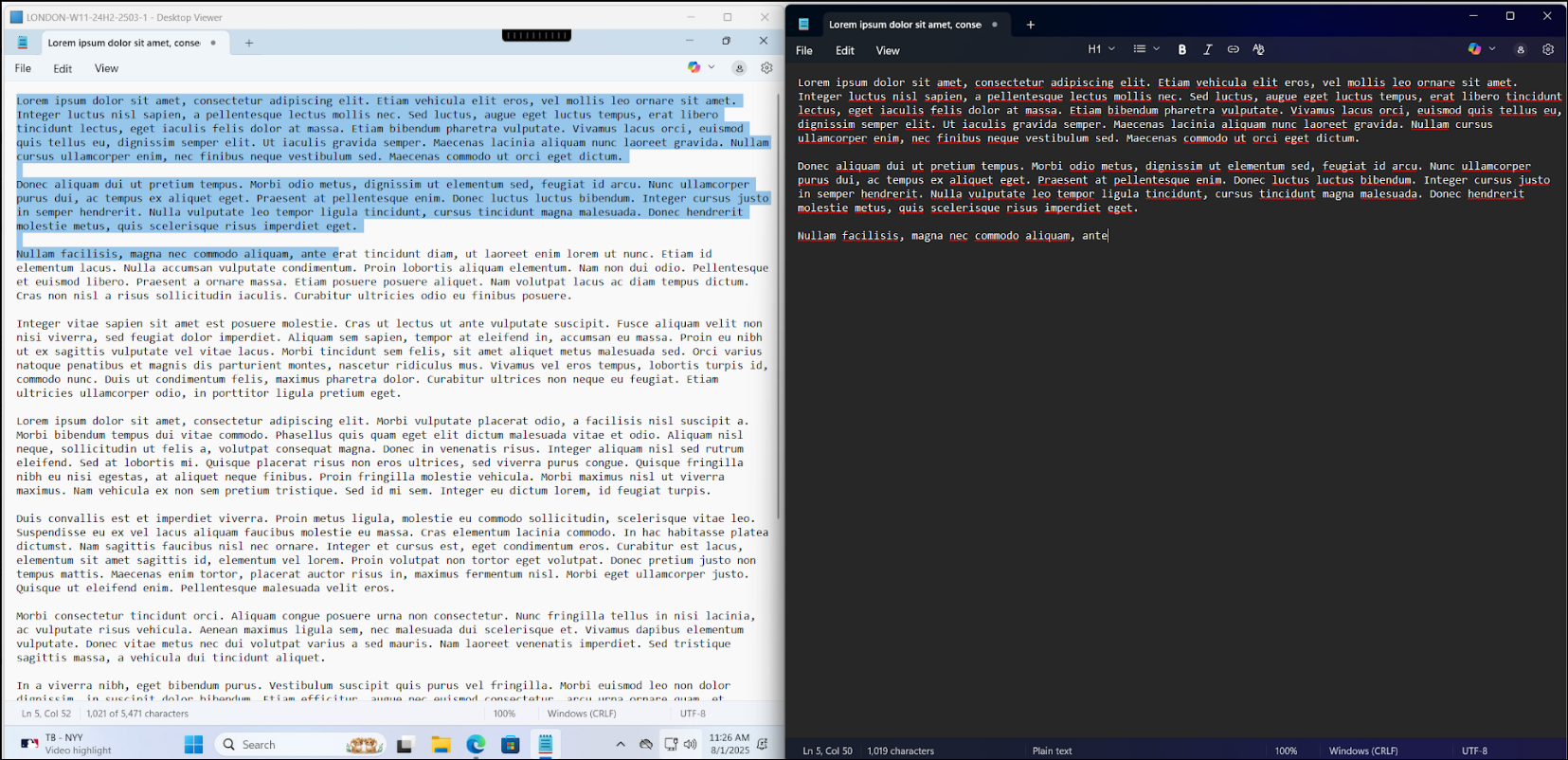
Task: Toggle bold formatting in the dark Notepad
Action: click(1181, 49)
